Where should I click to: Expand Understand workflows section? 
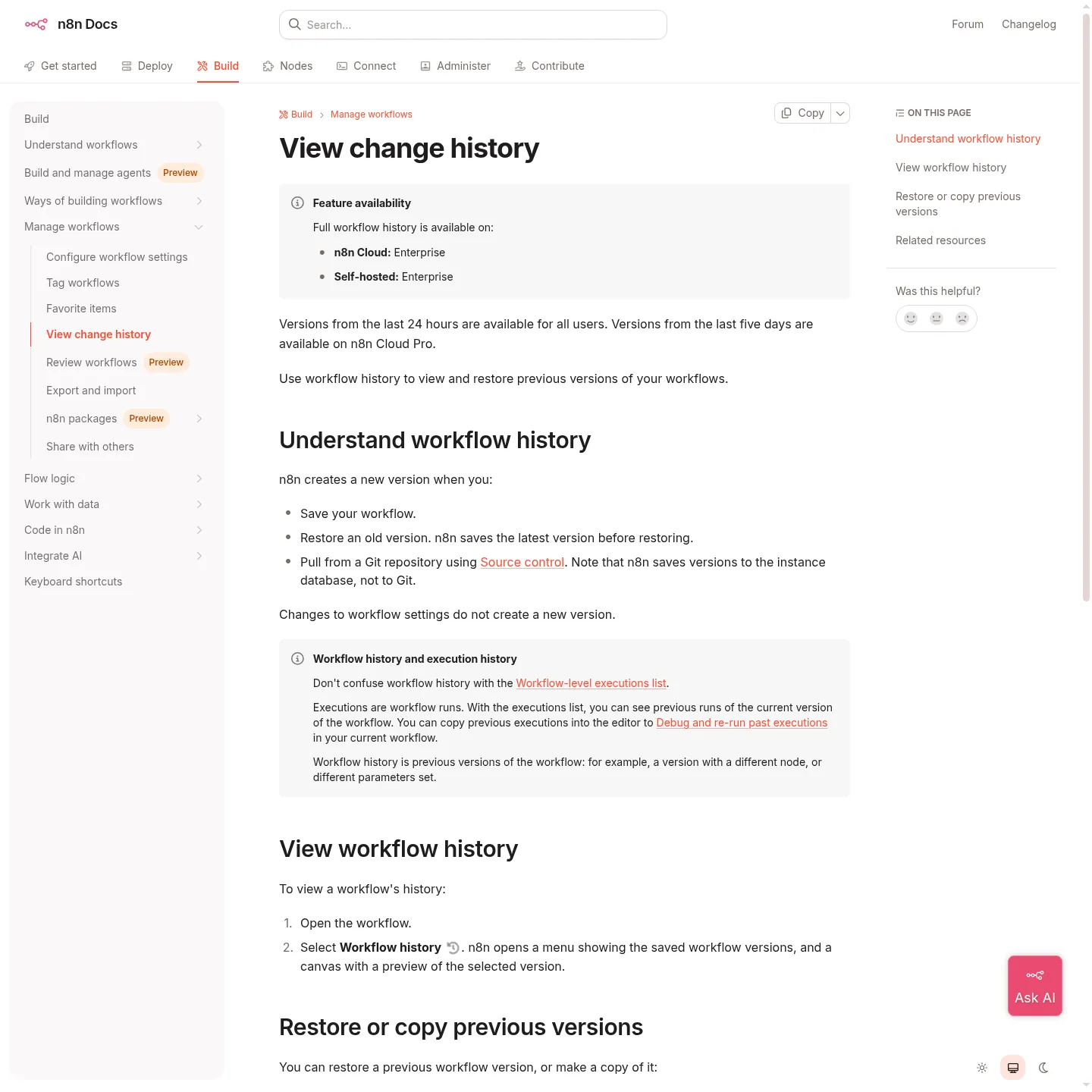[199, 145]
